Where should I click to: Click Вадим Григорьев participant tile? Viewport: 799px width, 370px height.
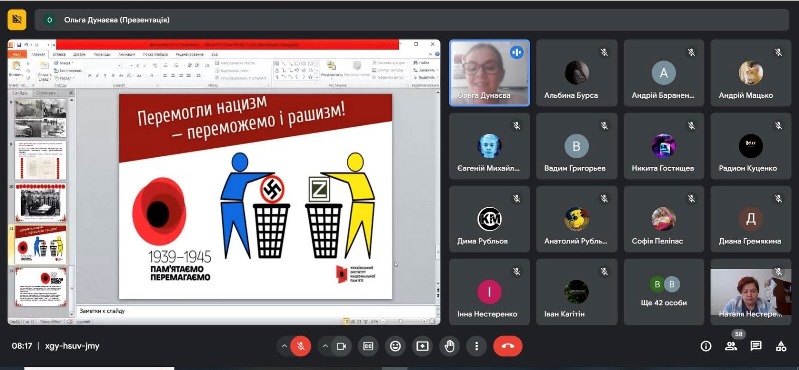coord(576,146)
